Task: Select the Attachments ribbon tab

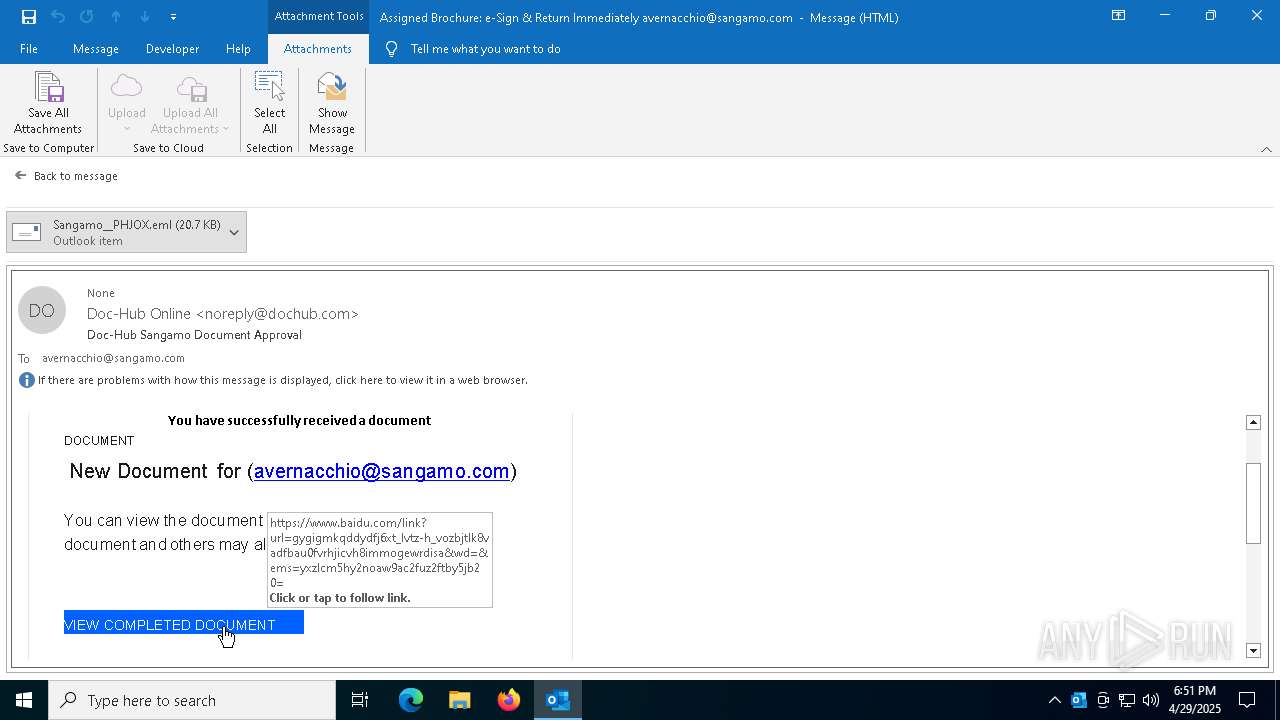Action: (x=318, y=49)
